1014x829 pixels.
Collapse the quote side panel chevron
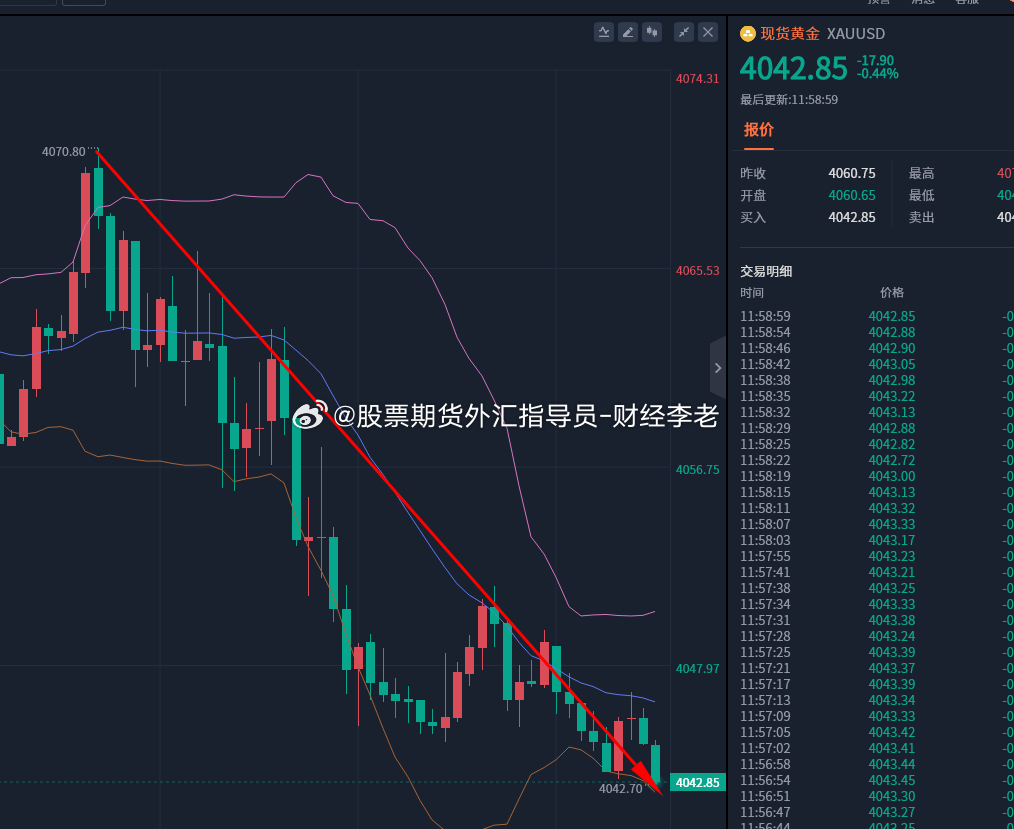click(x=718, y=368)
